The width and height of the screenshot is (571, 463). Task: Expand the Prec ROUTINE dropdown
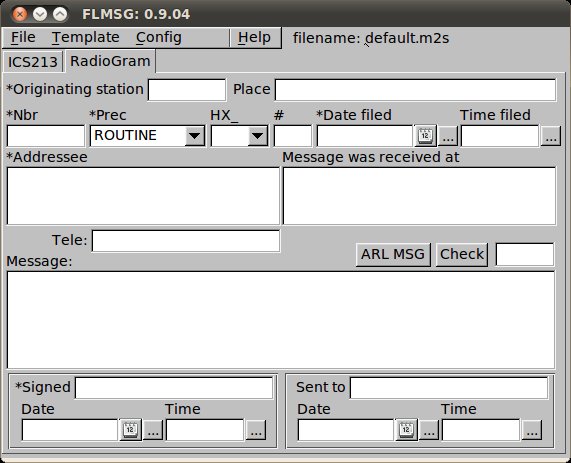(x=194, y=136)
